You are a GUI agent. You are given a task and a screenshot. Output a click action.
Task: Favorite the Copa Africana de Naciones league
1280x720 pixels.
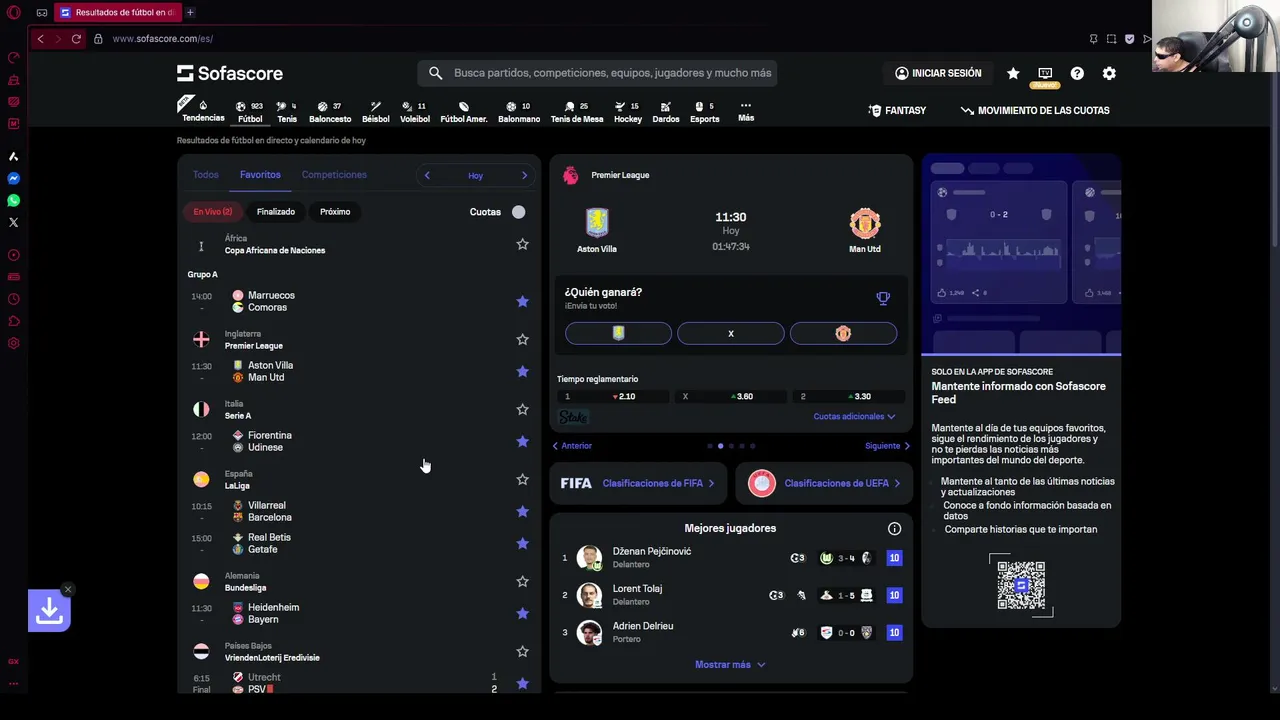click(x=522, y=244)
